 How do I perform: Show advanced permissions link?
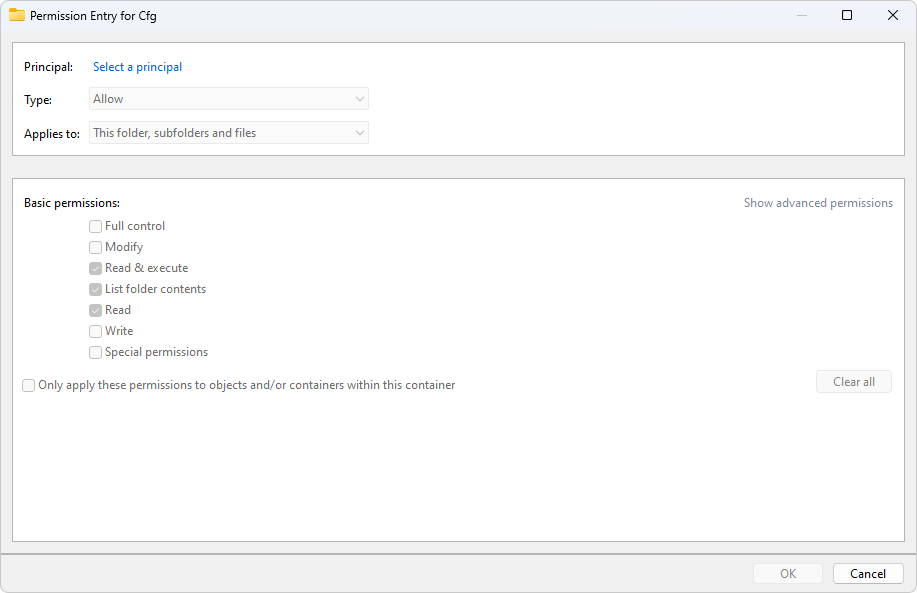[818, 203]
